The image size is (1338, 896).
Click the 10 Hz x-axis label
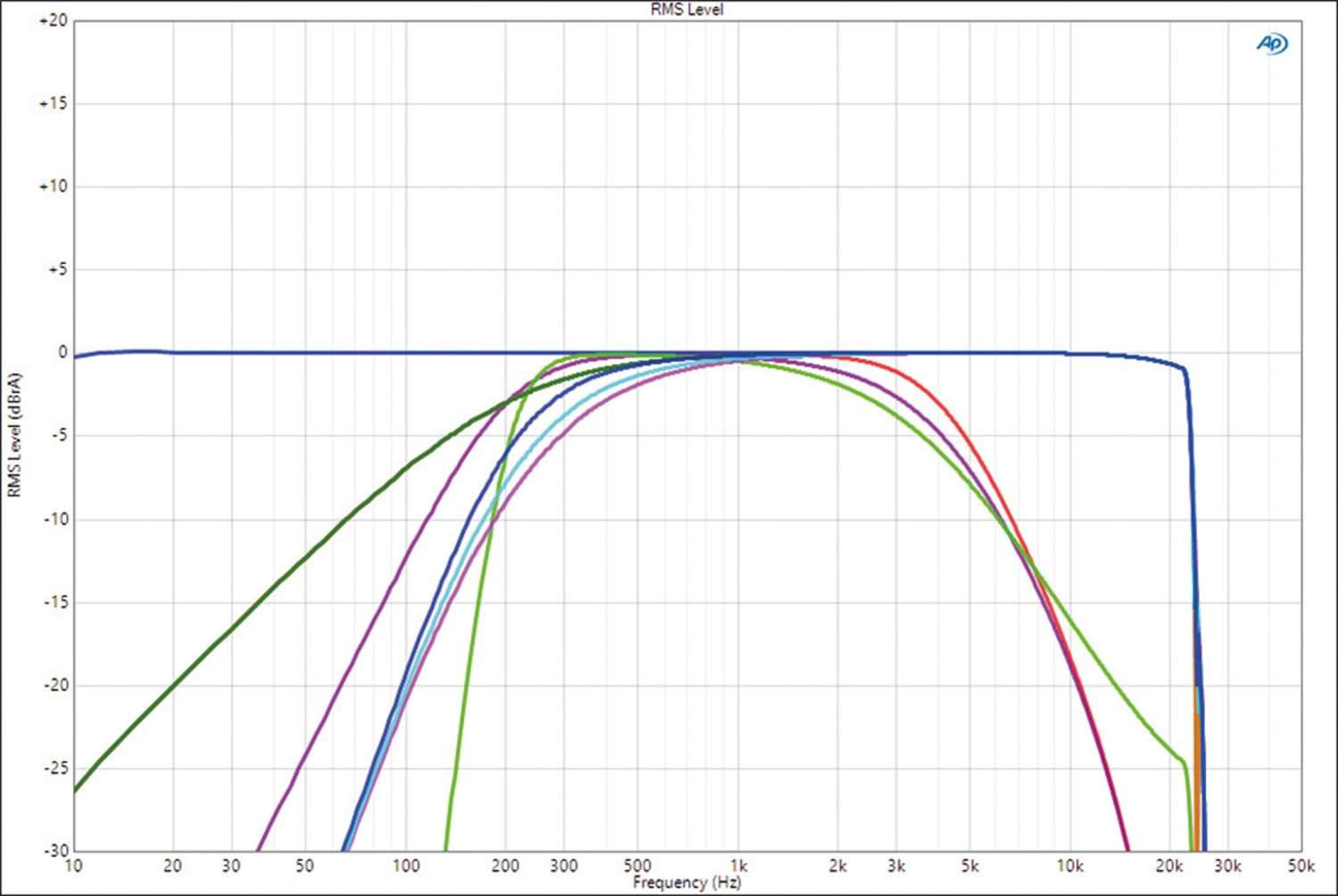[73, 866]
